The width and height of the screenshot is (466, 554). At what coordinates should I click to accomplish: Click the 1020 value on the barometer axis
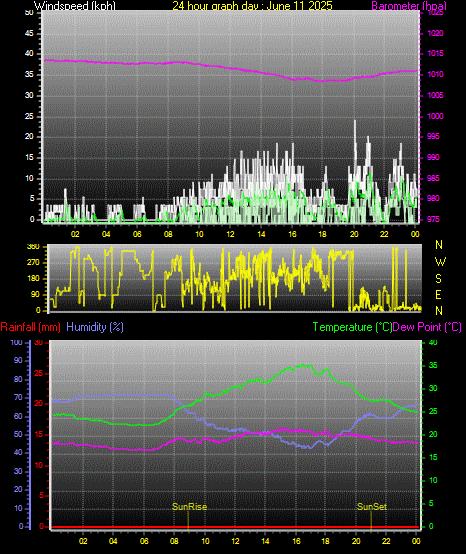point(435,33)
